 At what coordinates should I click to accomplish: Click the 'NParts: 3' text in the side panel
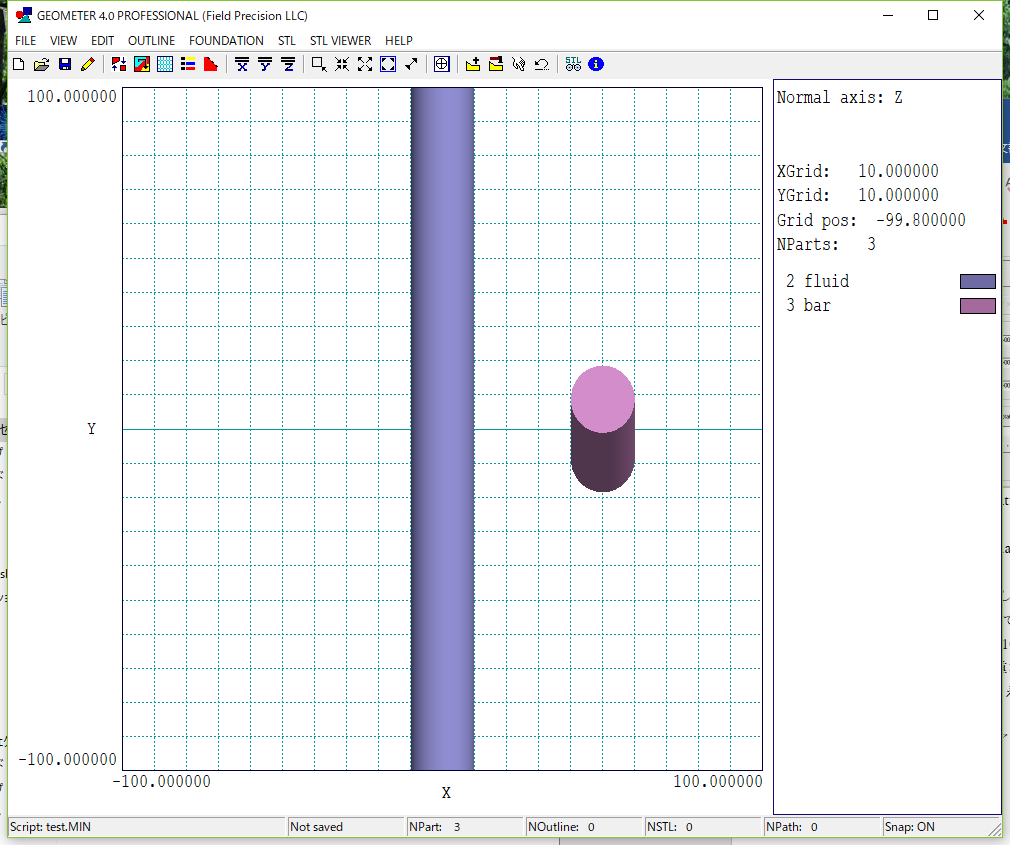[826, 245]
